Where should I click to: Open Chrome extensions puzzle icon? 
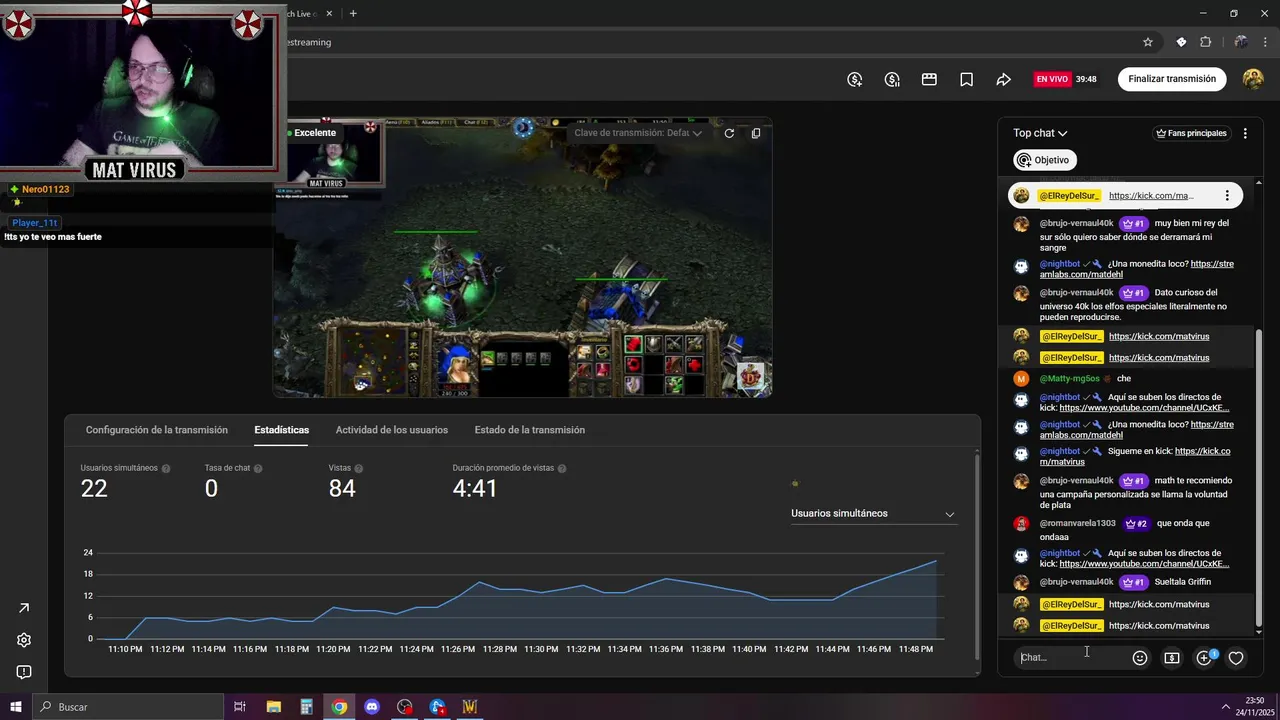[x=1205, y=42]
